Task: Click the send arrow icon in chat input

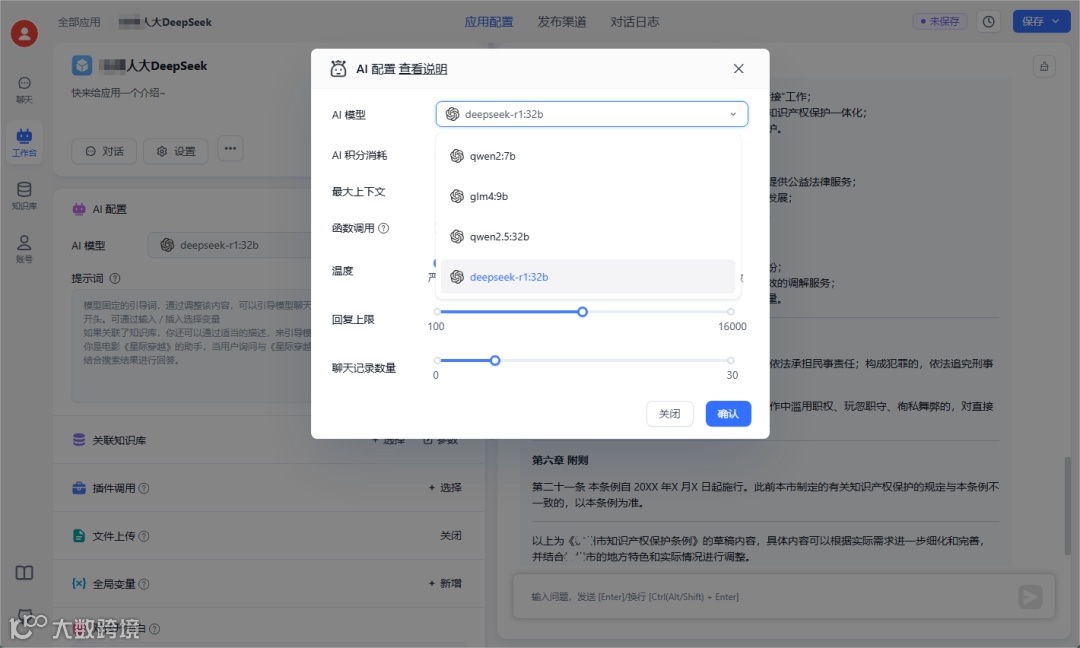Action: pyautogui.click(x=1030, y=596)
